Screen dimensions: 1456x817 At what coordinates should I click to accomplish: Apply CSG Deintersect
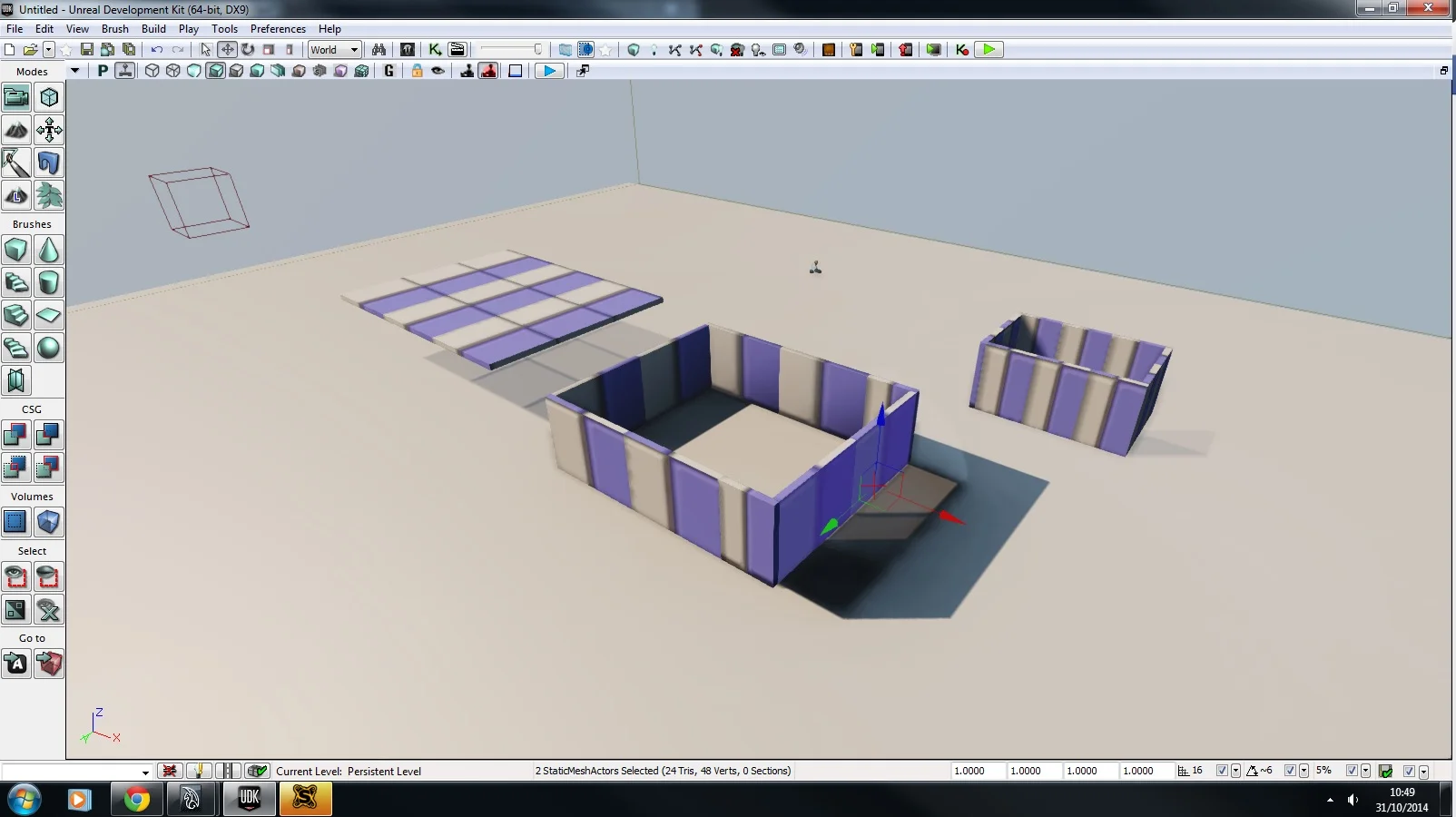point(49,468)
